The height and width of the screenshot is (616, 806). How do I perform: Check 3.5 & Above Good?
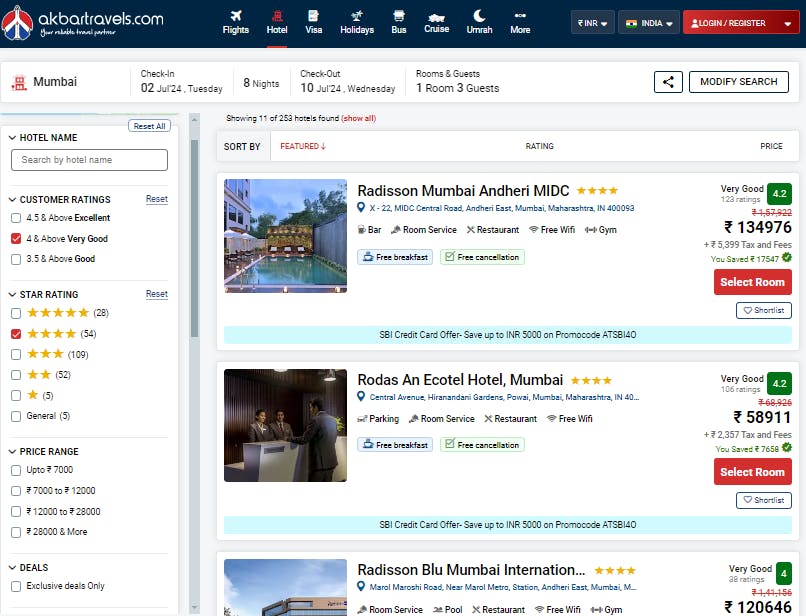point(16,259)
